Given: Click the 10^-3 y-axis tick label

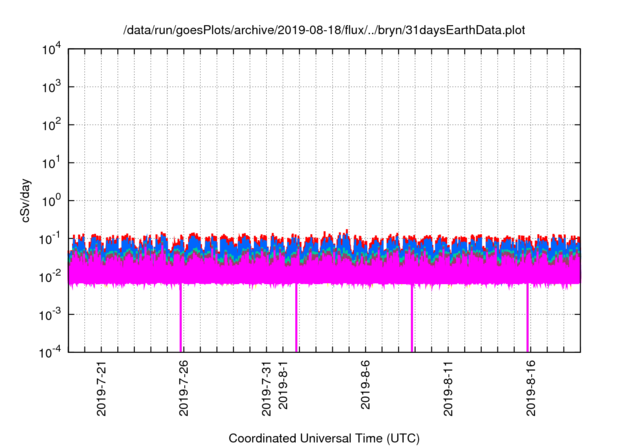Looking at the screenshot, I should pos(50,315).
